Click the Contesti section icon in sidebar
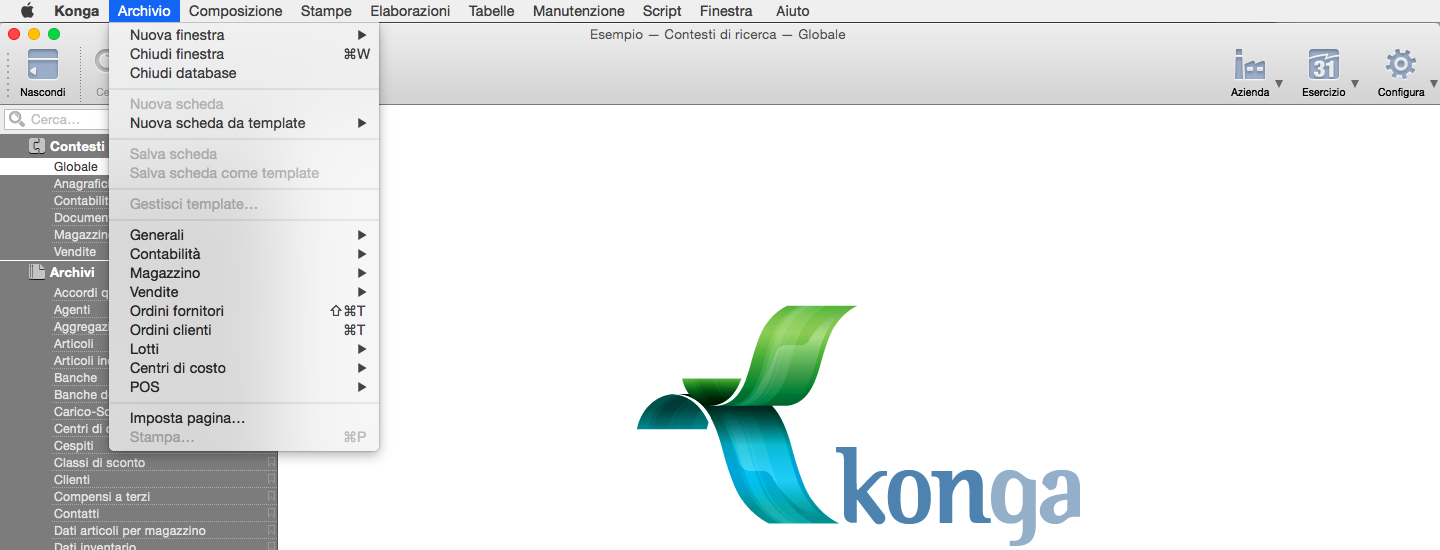 pyautogui.click(x=37, y=146)
